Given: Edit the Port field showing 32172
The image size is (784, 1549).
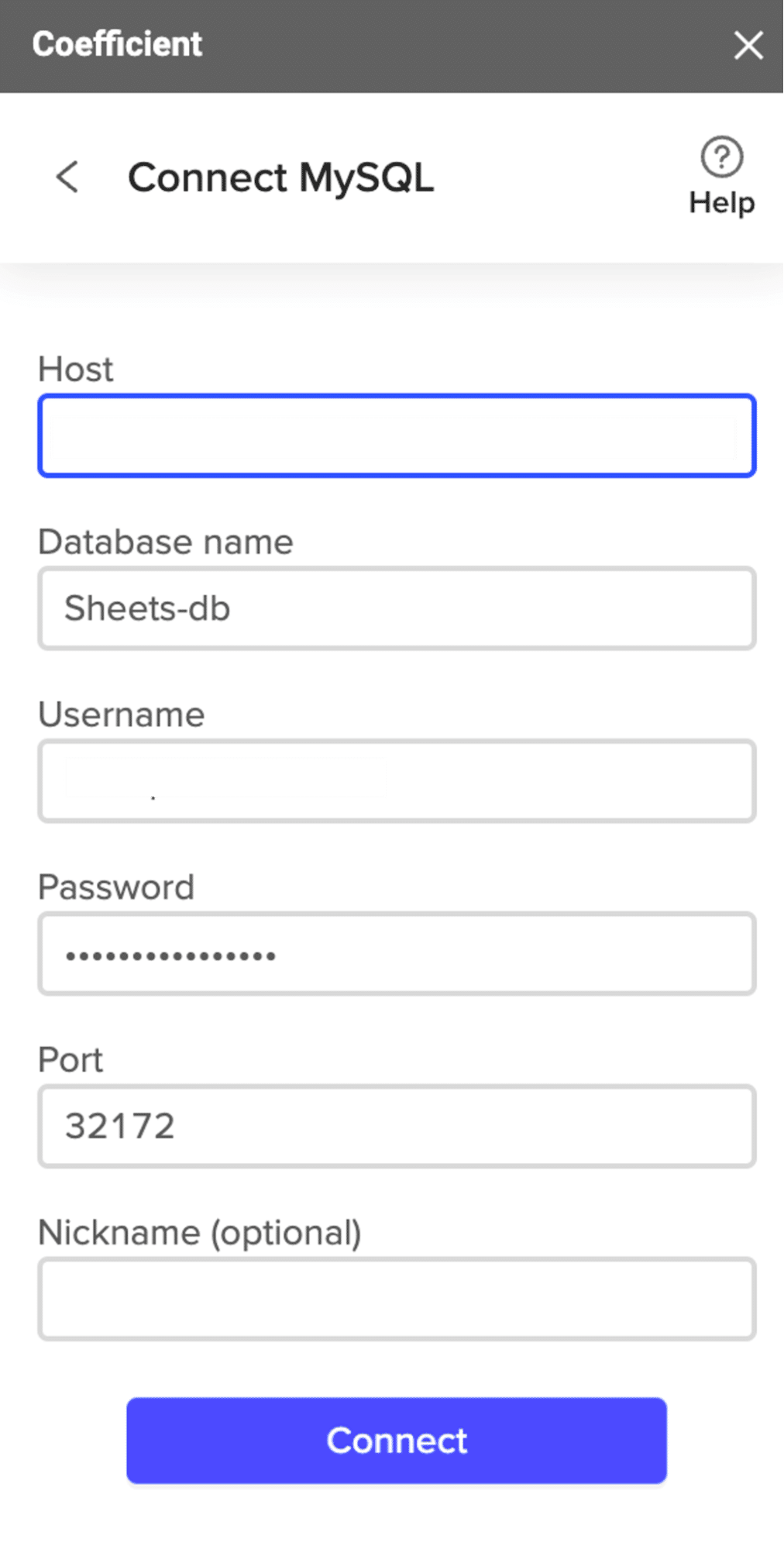Looking at the screenshot, I should (397, 1126).
